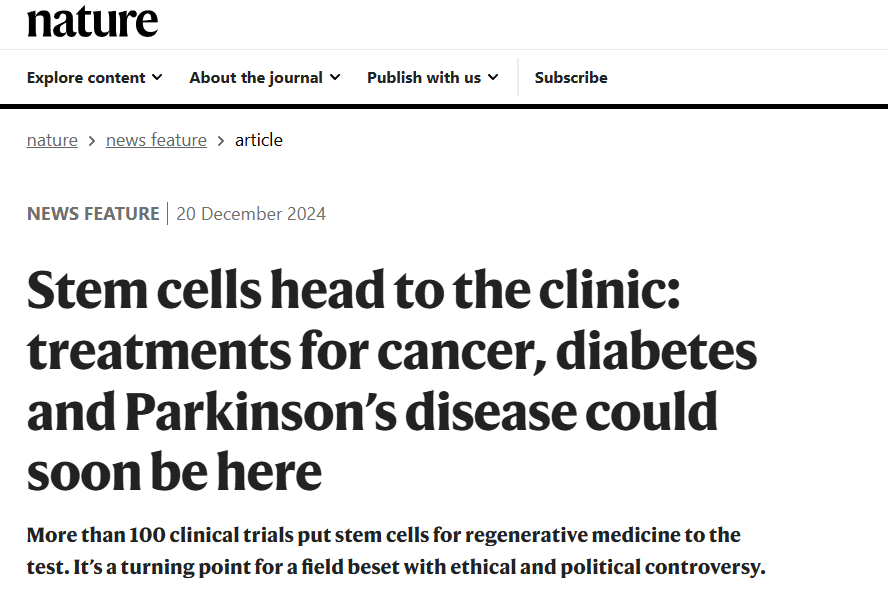The image size is (888, 609).
Task: Open the news feature breadcrumb link
Action: point(156,140)
